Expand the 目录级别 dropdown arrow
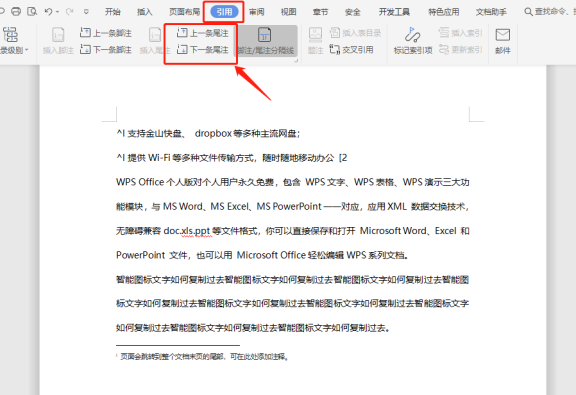The width and height of the screenshot is (576, 395). [26, 50]
